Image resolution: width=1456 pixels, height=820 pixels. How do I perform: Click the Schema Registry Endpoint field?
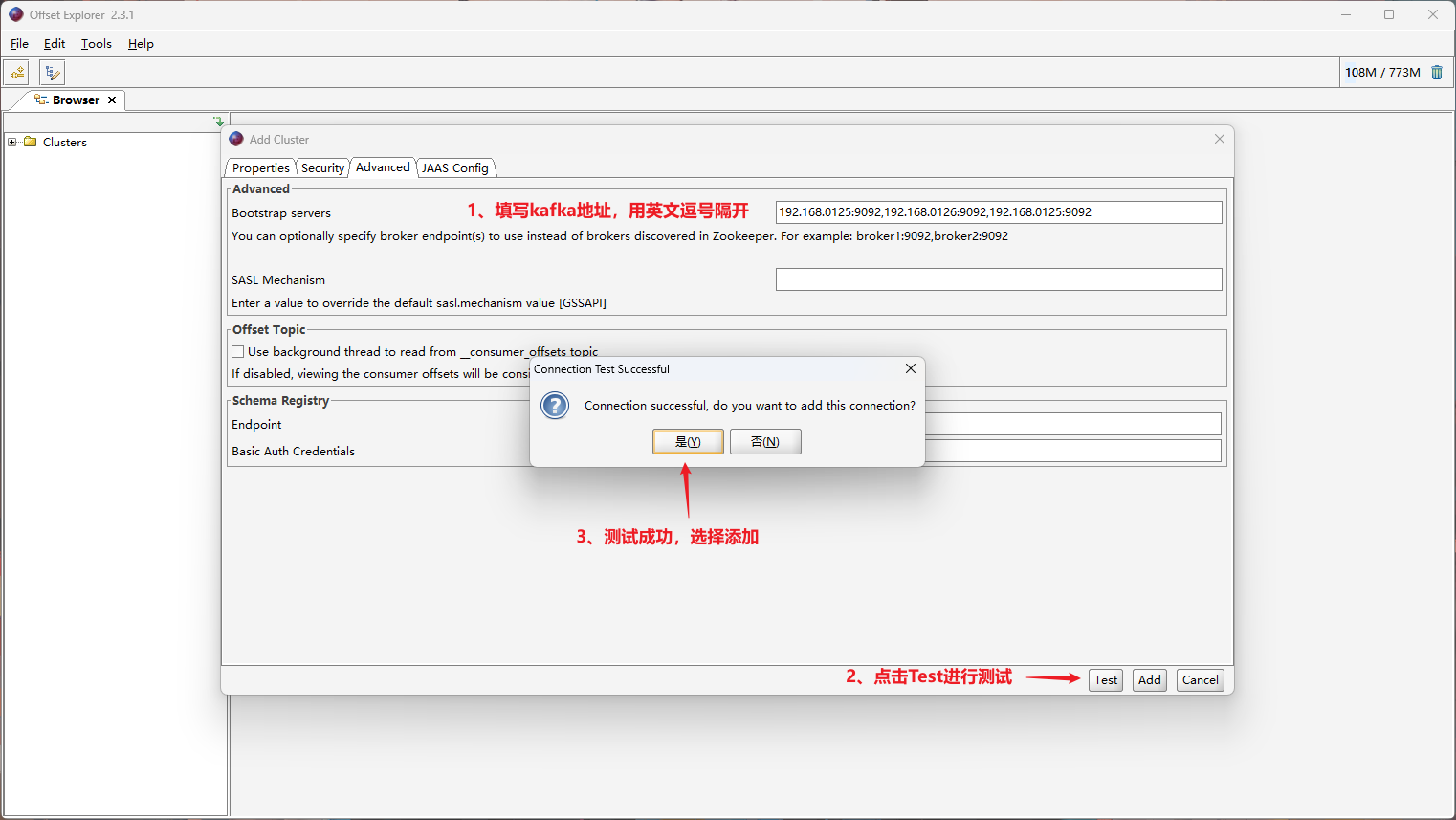point(1073,424)
